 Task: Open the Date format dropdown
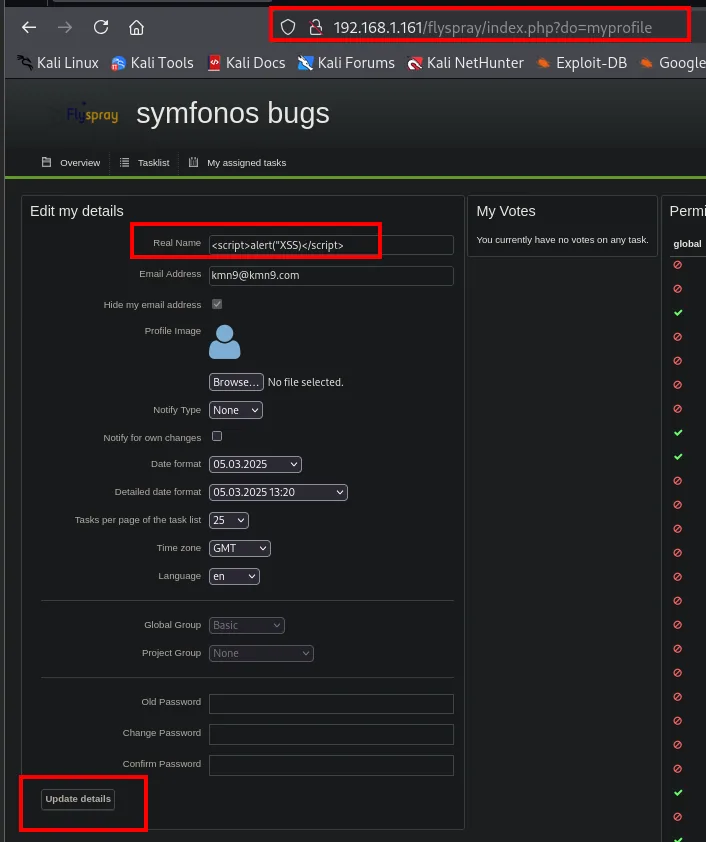click(255, 464)
